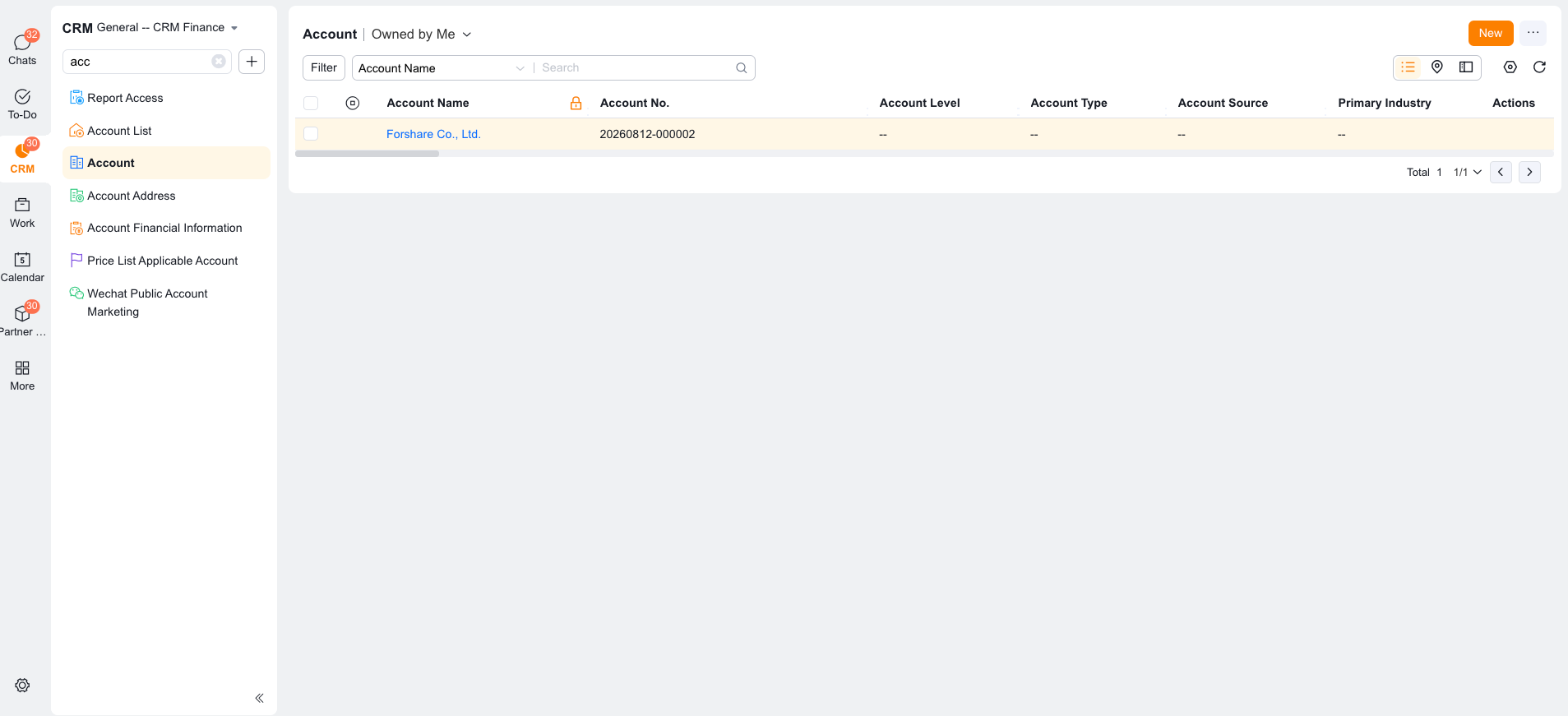This screenshot has width=1568, height=716.
Task: Clear the 'acc' menu search text
Action: click(x=218, y=62)
